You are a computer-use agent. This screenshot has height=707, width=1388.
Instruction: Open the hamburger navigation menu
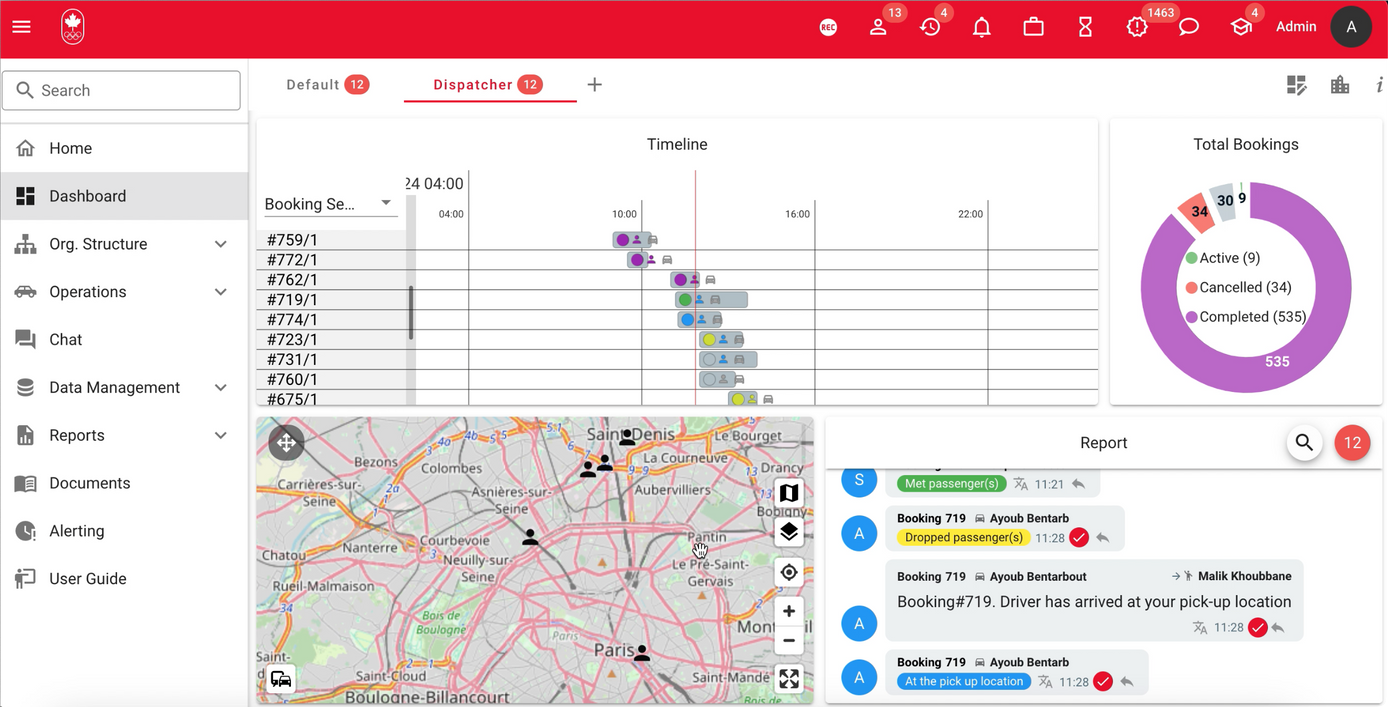(21, 27)
